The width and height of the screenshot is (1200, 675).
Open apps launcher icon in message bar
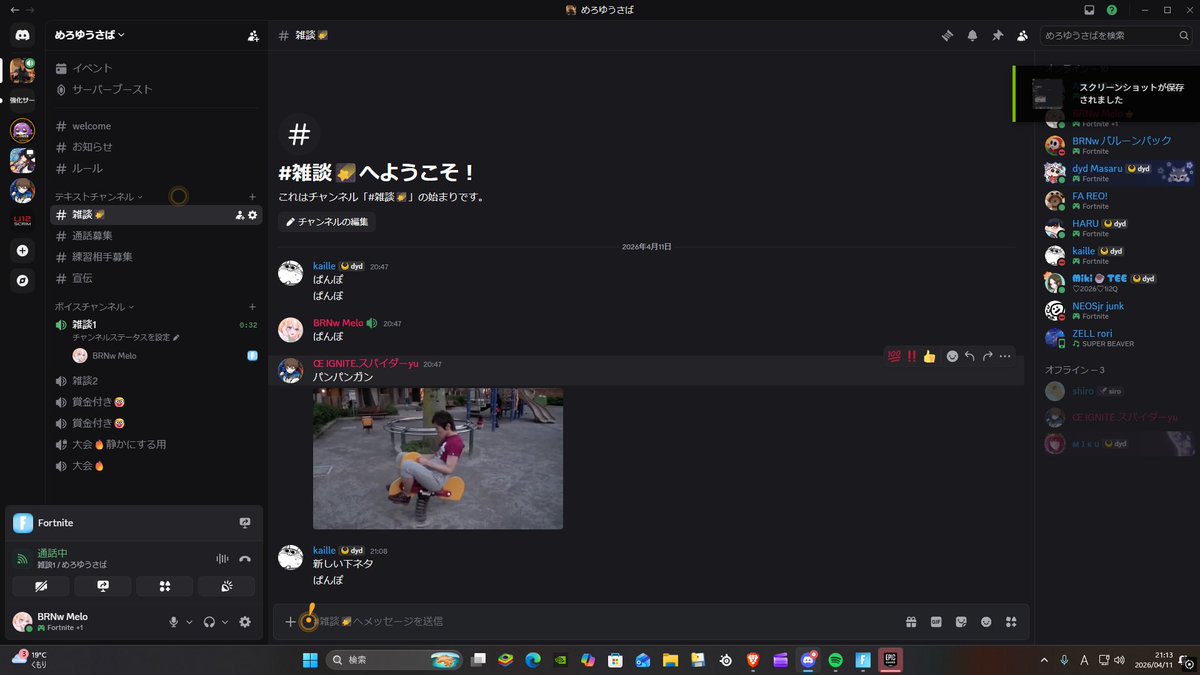coord(1011,622)
